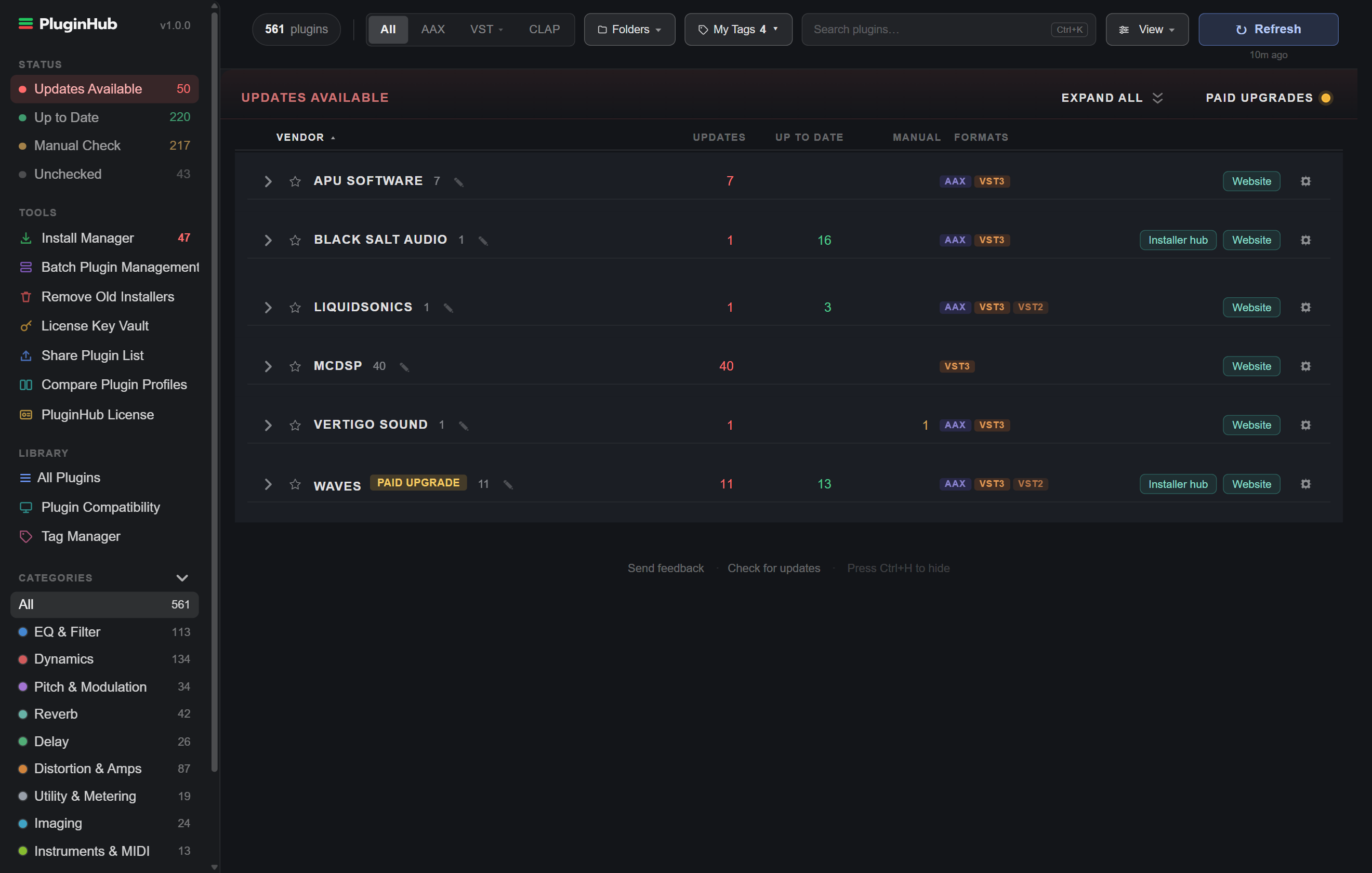Sort by the Vendor column header
The image size is (1372, 873).
pos(305,137)
